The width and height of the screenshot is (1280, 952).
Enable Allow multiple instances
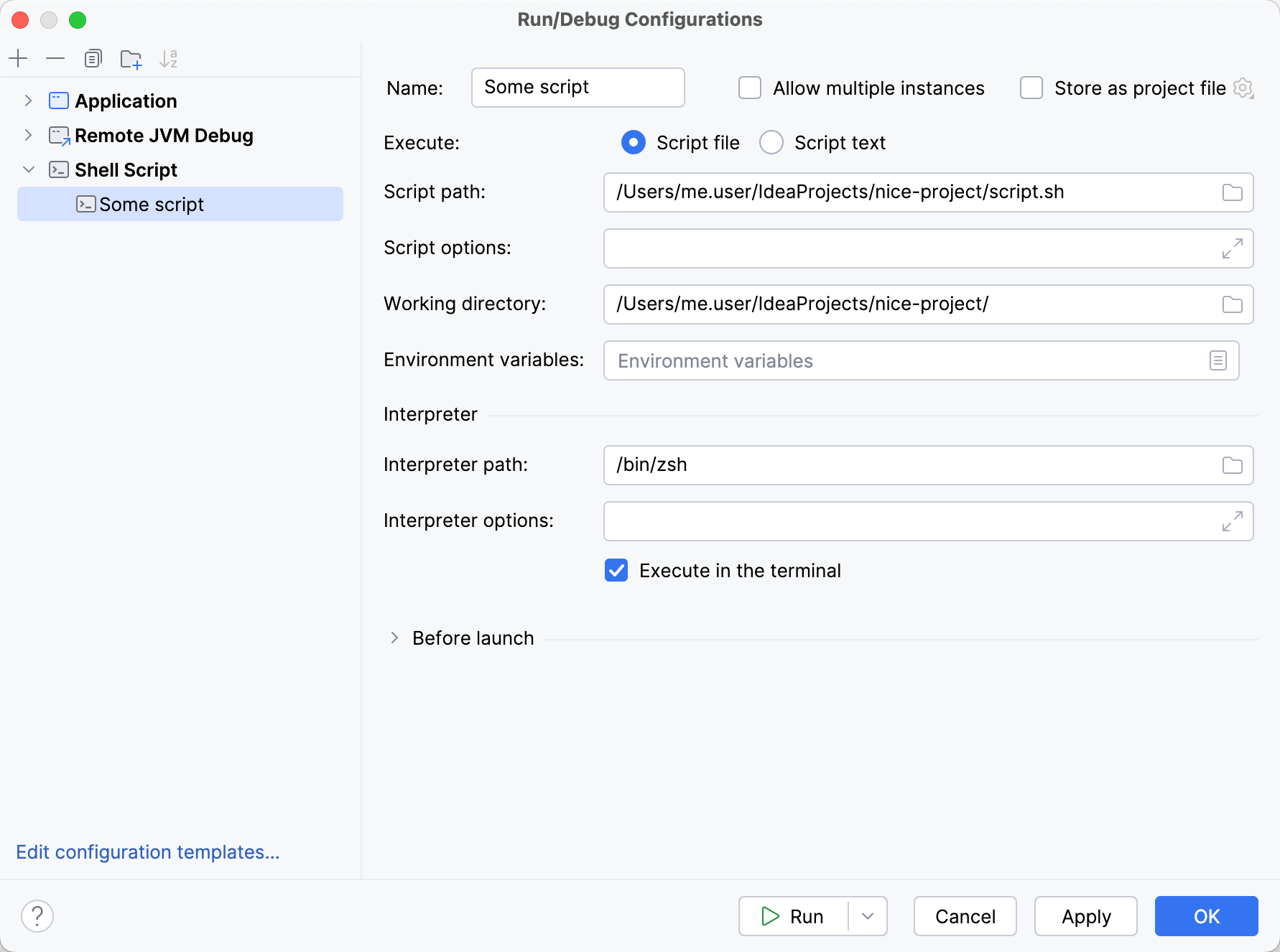pos(749,88)
